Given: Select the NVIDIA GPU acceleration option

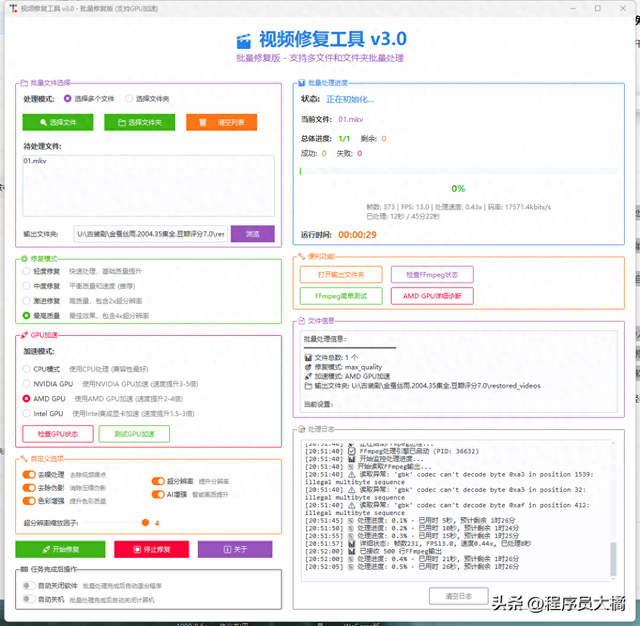Looking at the screenshot, I should coord(27,384).
